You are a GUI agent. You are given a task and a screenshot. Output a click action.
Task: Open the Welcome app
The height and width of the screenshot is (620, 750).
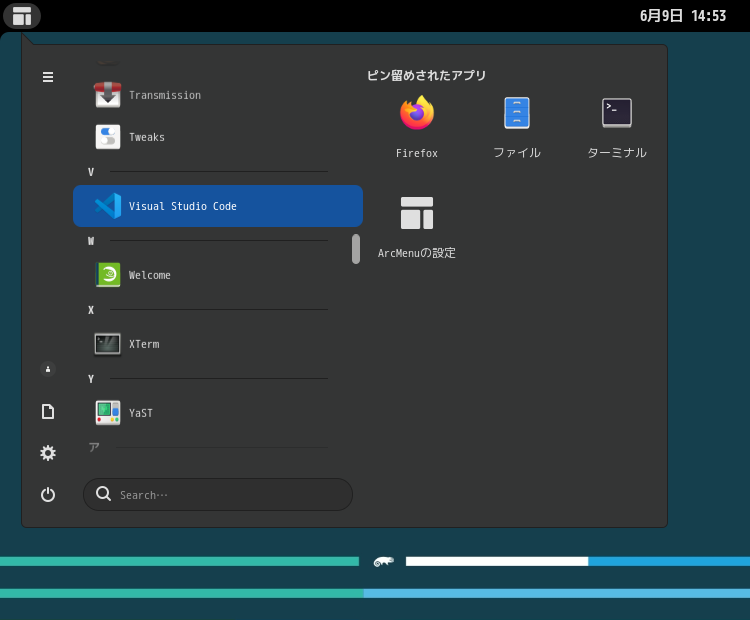tap(218, 275)
